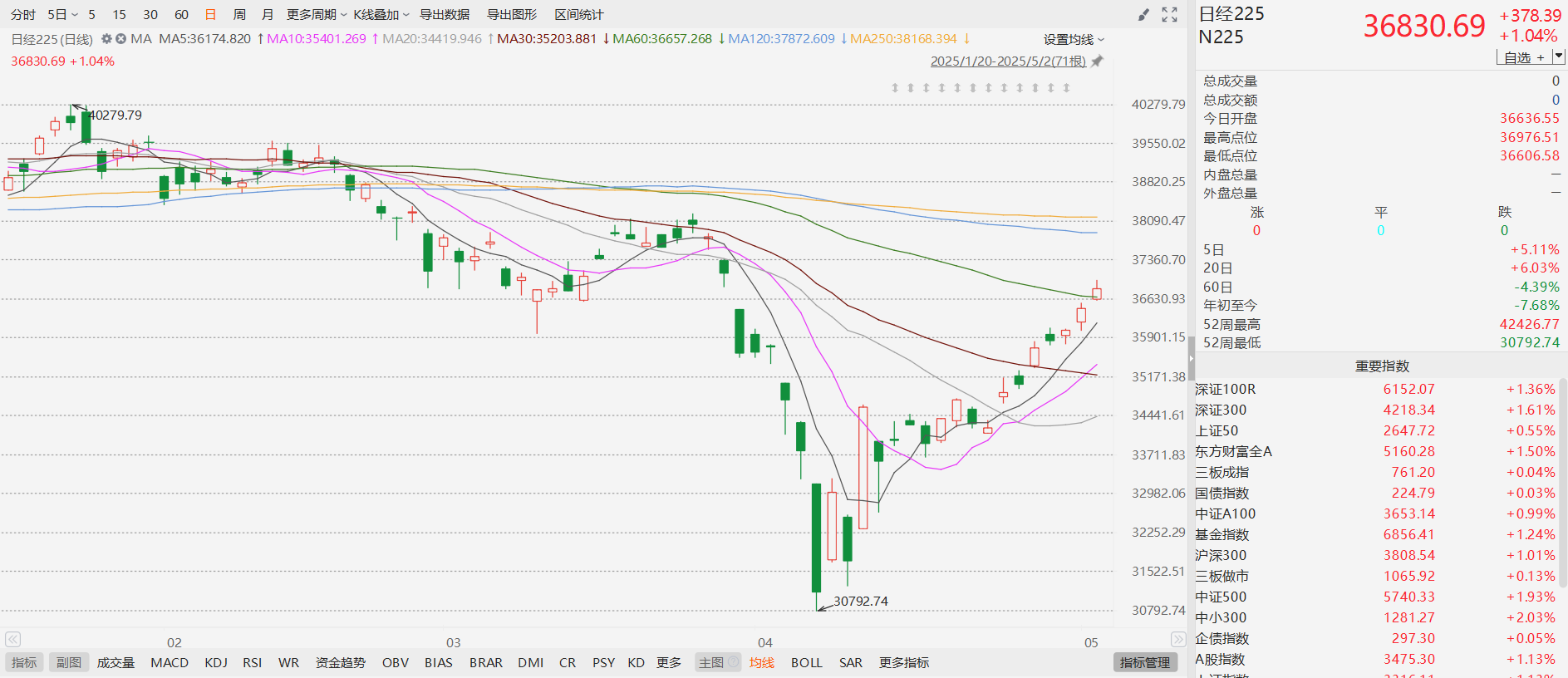Select DMI indicator

531,662
